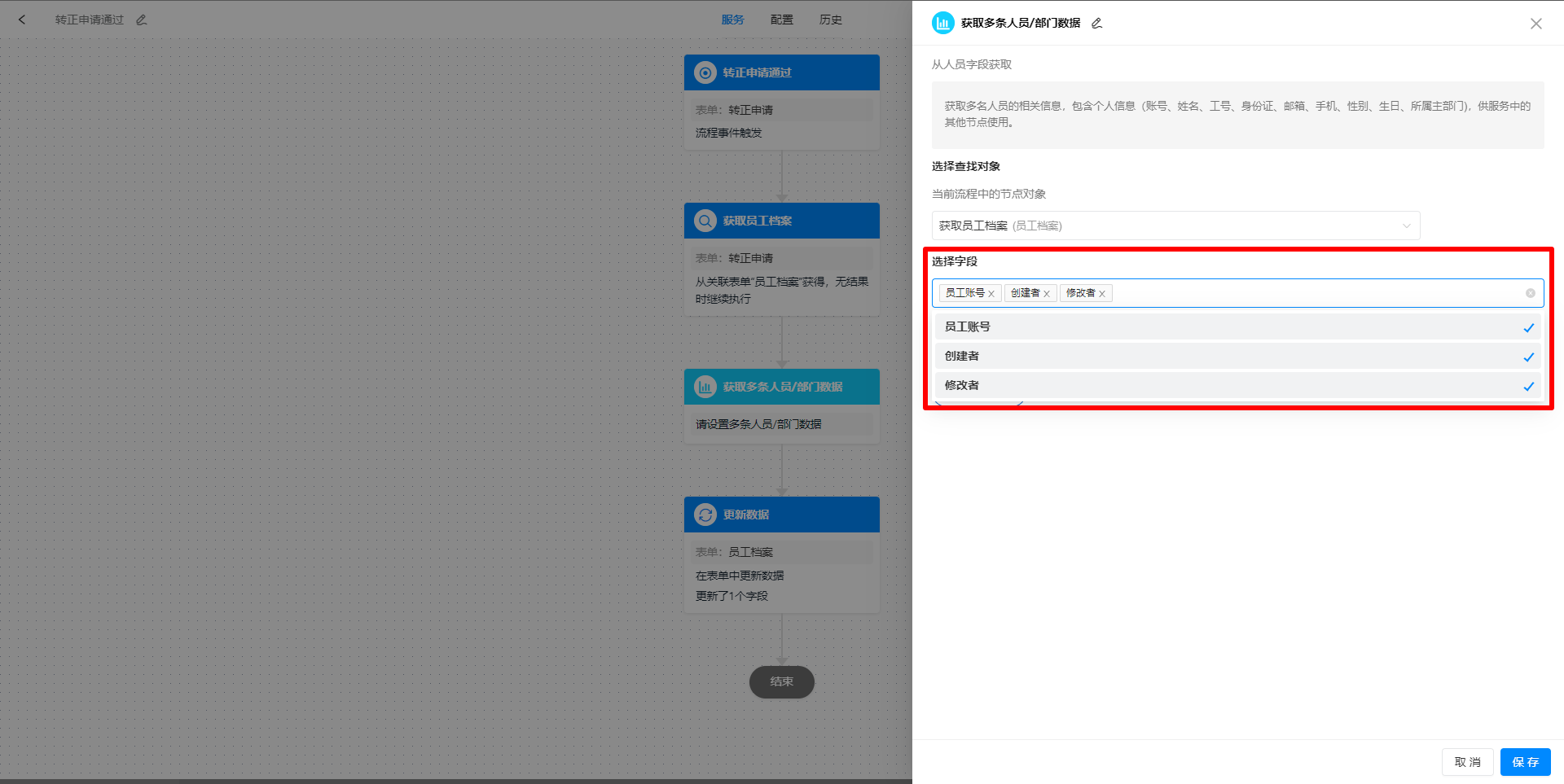Viewport: 1564px width, 784px height.
Task: Clear all selected fields with the clear icon
Action: [x=1531, y=293]
